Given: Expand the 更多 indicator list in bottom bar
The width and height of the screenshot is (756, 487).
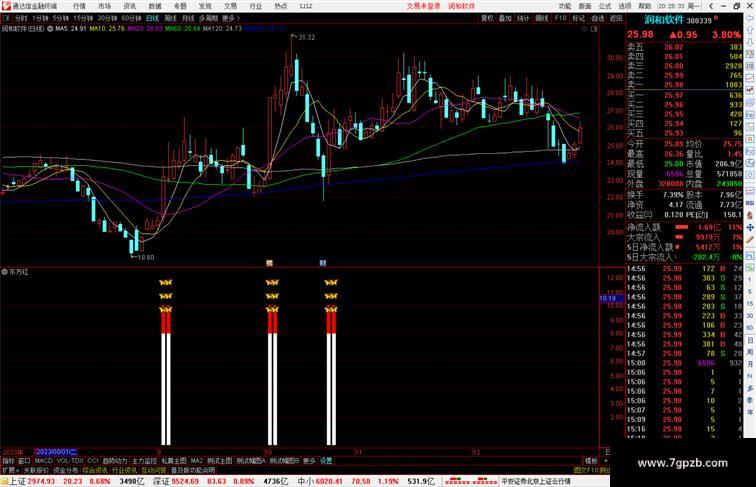Looking at the screenshot, I should click(309, 461).
